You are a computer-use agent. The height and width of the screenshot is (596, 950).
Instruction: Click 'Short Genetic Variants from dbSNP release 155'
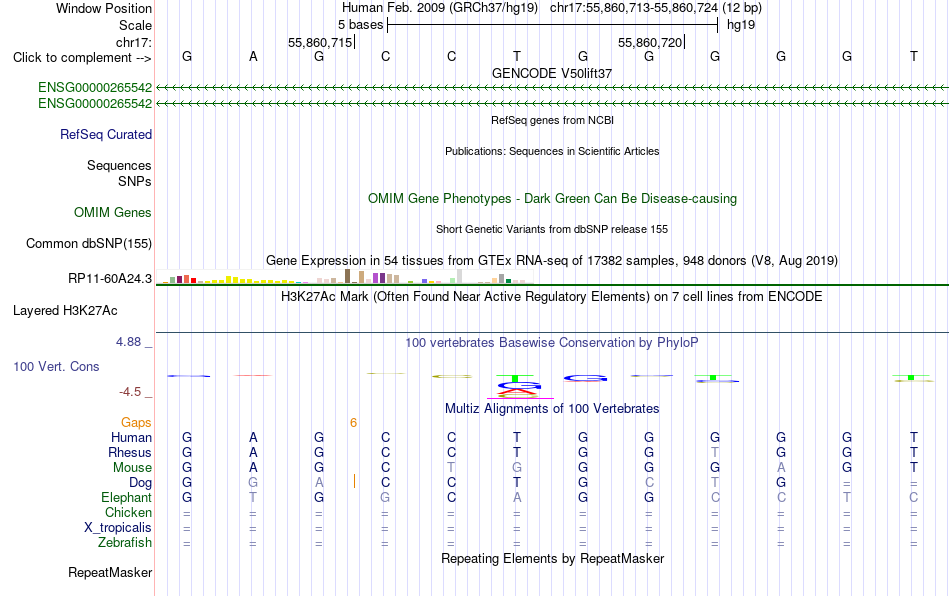coord(552,230)
